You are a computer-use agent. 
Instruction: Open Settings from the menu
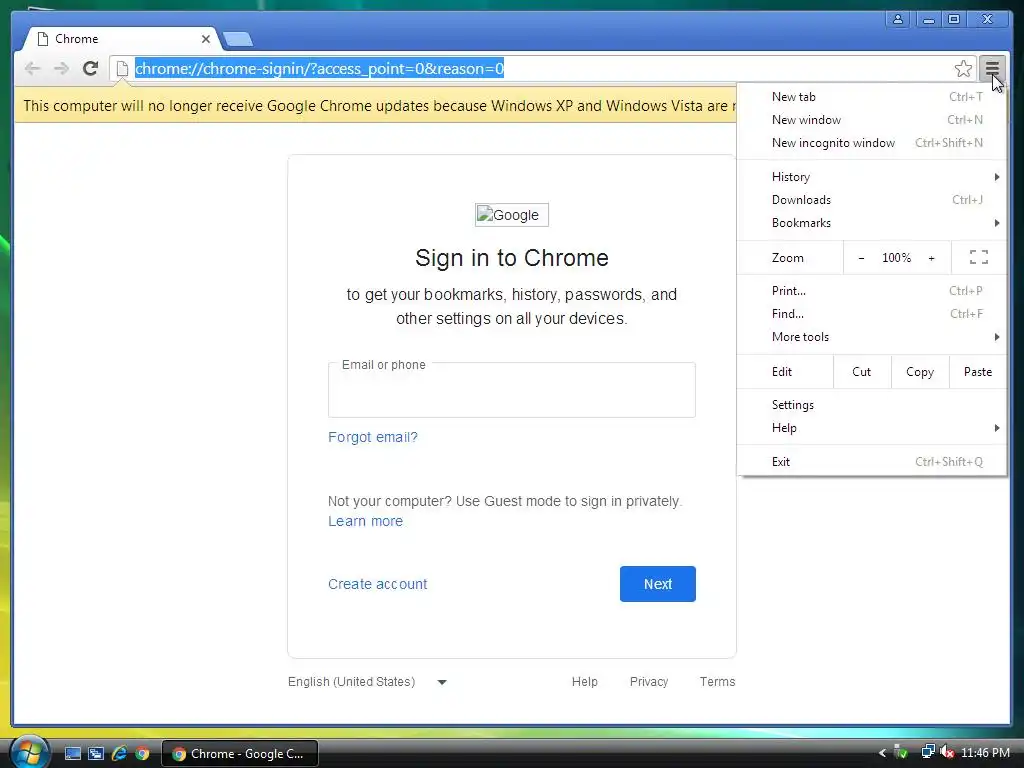pos(872,405)
